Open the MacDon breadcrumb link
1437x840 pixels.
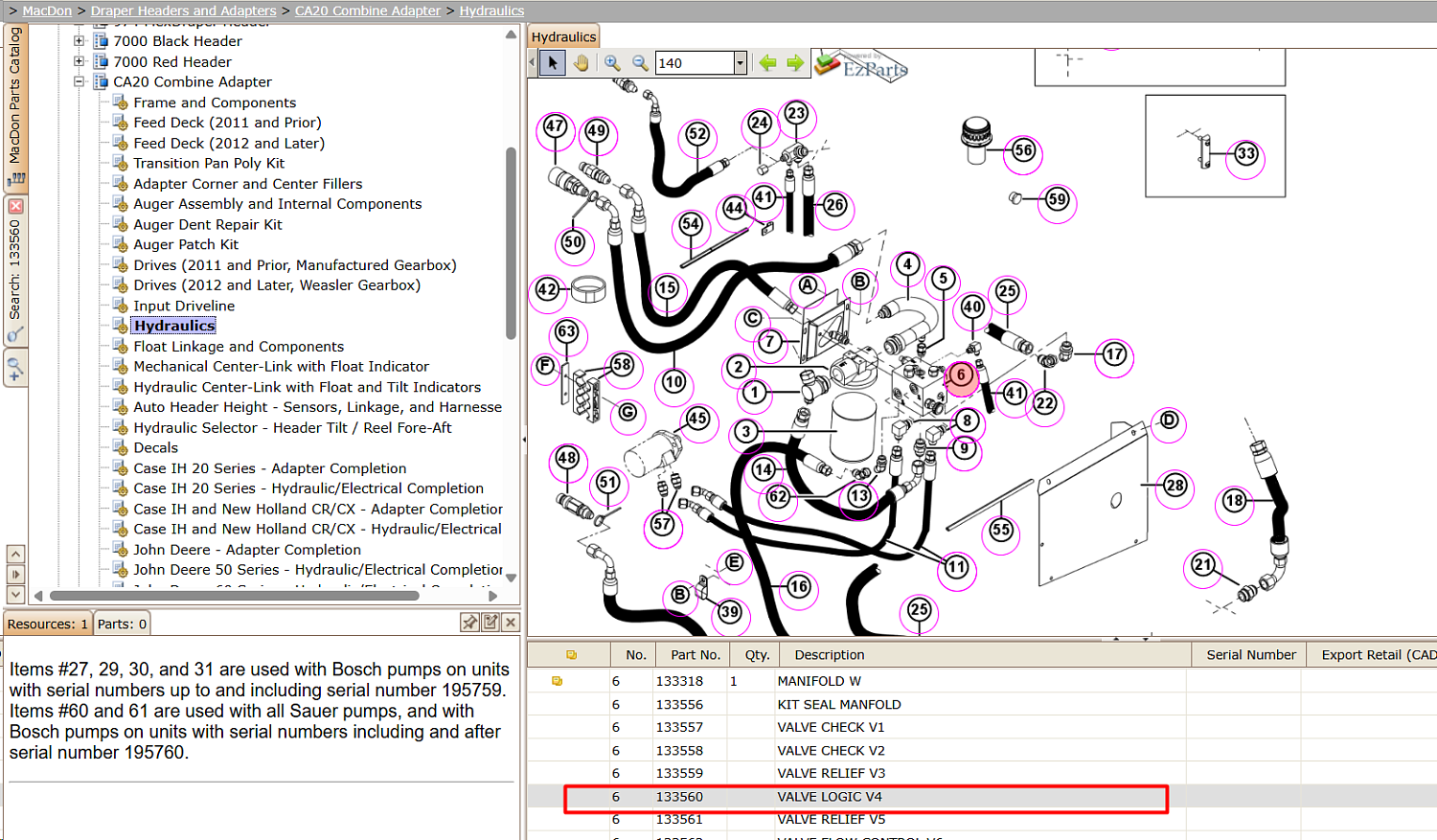click(x=47, y=11)
